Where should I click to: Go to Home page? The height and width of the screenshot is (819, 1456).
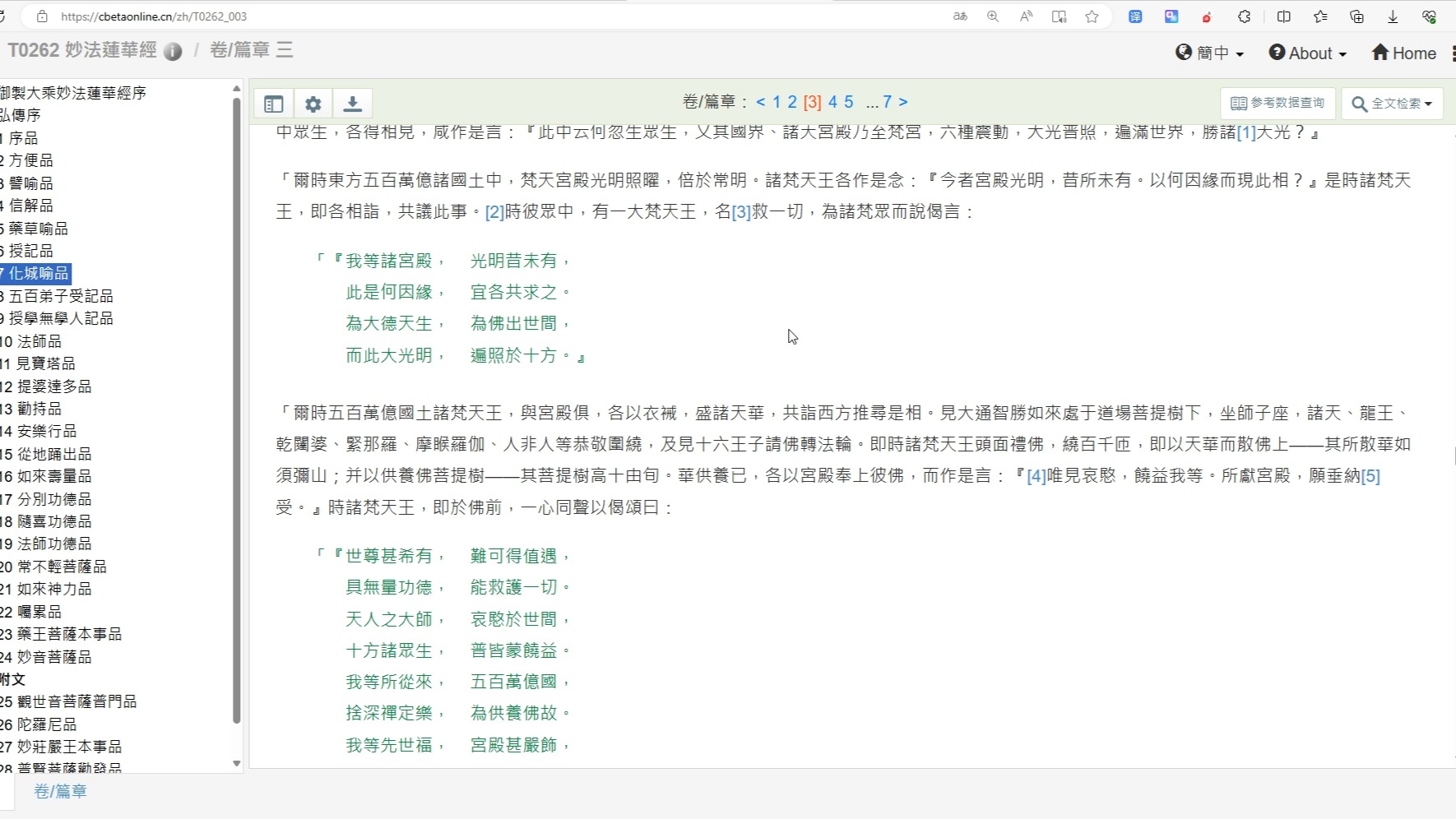(x=1403, y=53)
